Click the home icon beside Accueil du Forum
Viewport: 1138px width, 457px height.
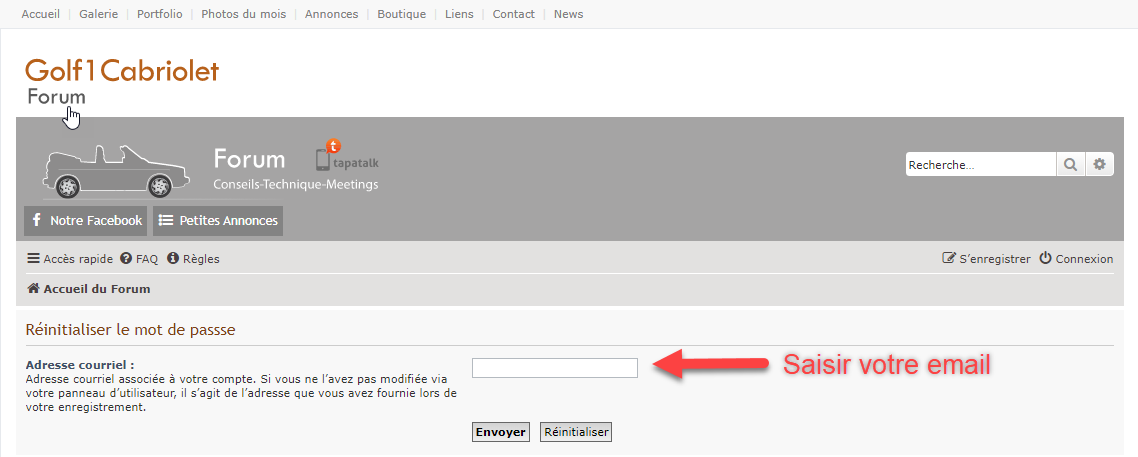pyautogui.click(x=33, y=289)
